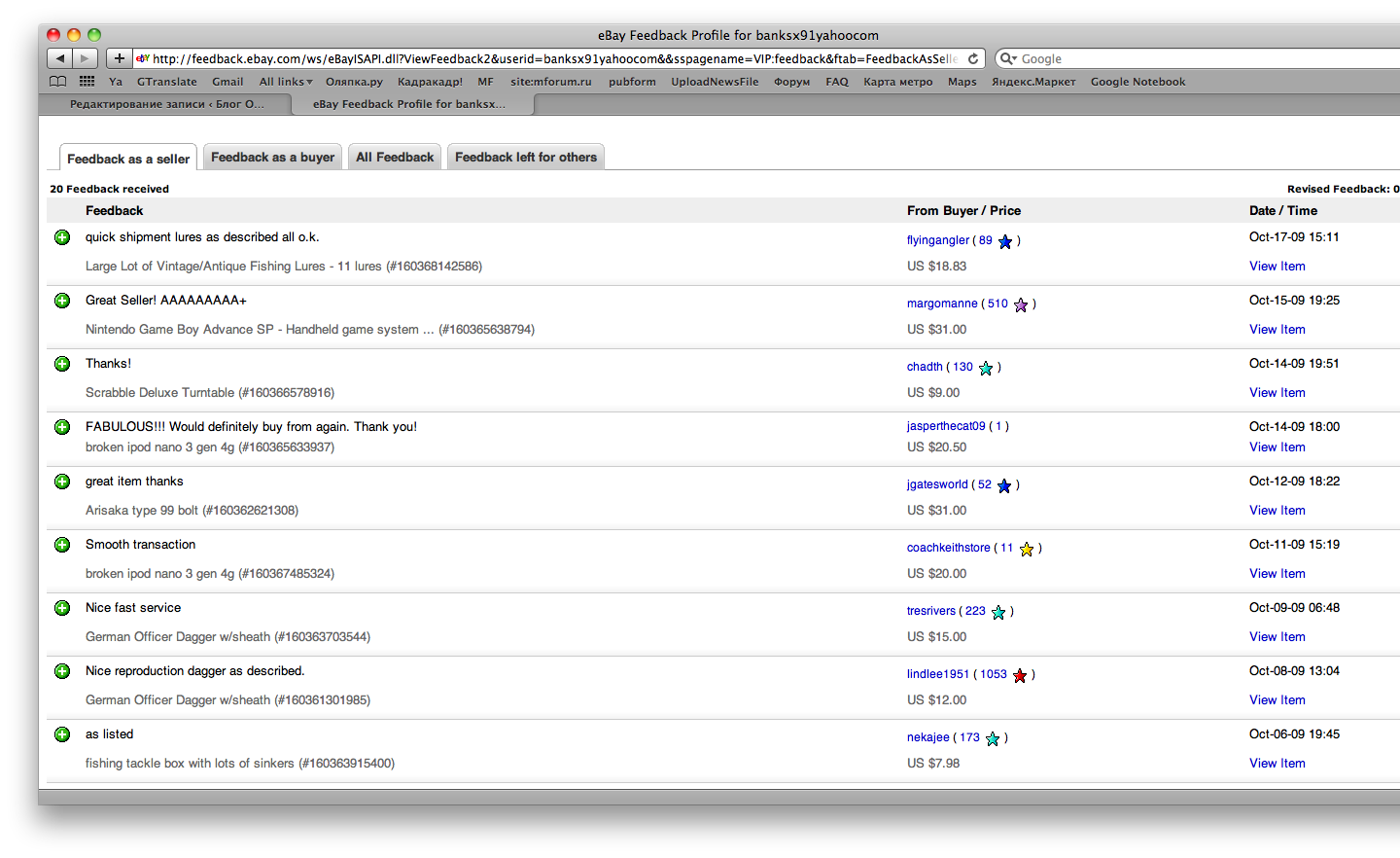Open the Gmail bookmark
Screen dimensions: 1400x858
(x=227, y=82)
